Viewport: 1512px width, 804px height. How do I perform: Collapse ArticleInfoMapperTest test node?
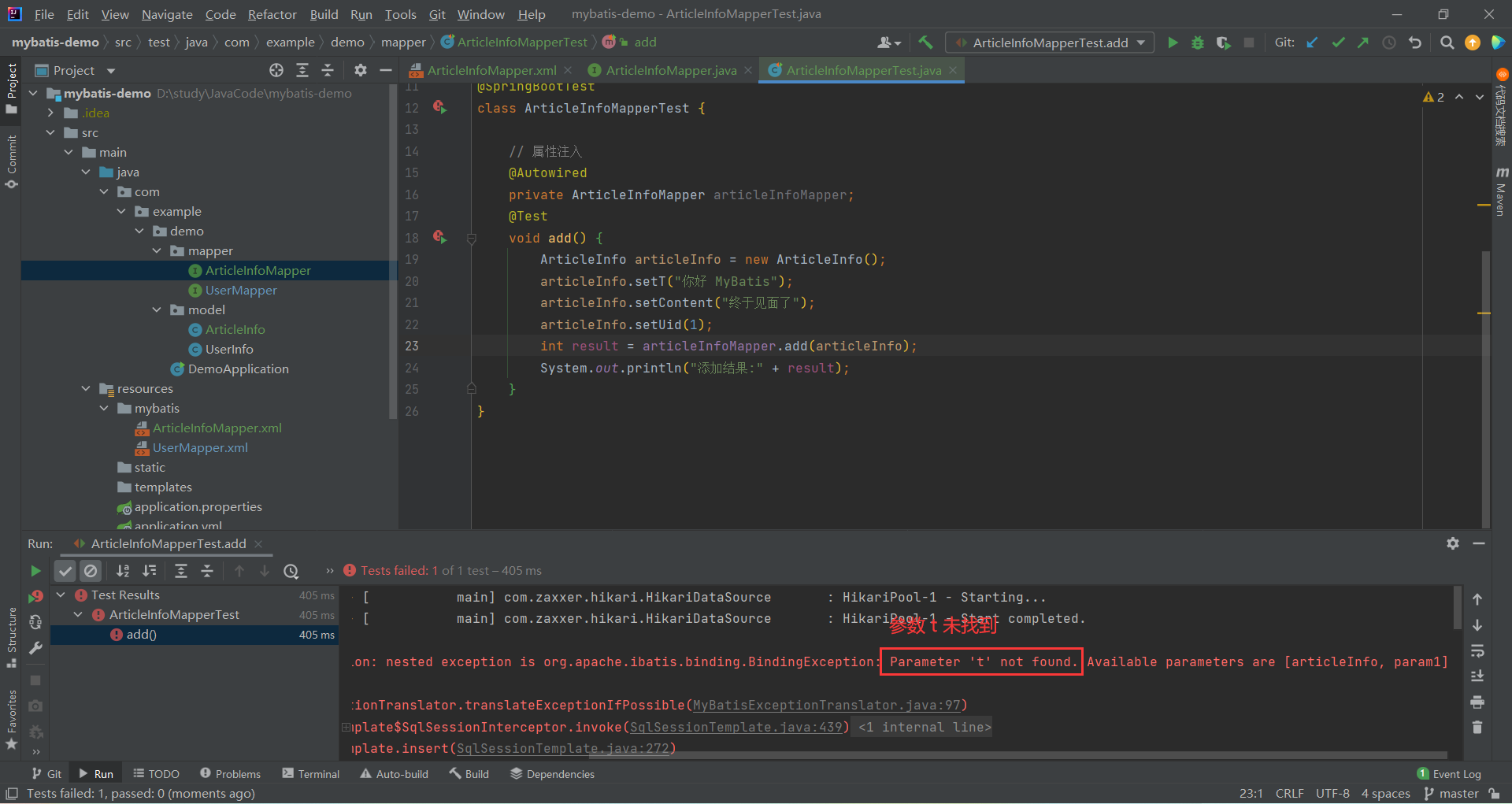pyautogui.click(x=78, y=614)
